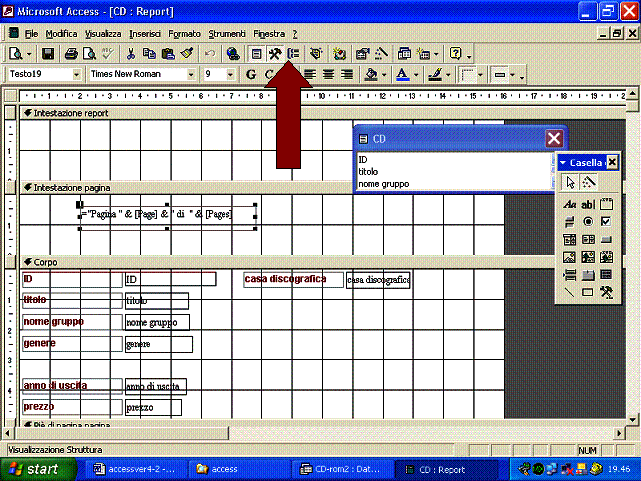Open the Special Effect dropdown arrow
Screen dimensions: 641x481
pos(512,75)
